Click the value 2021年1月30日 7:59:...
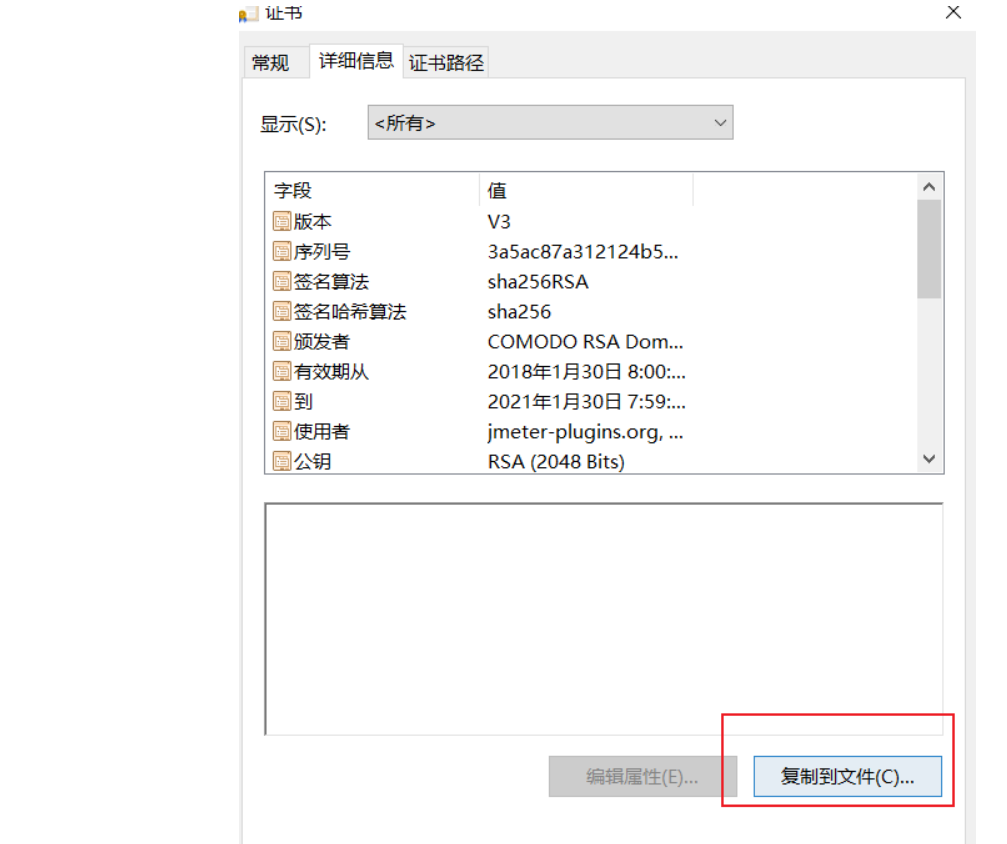Screen dimensions: 1007x844 tap(586, 401)
